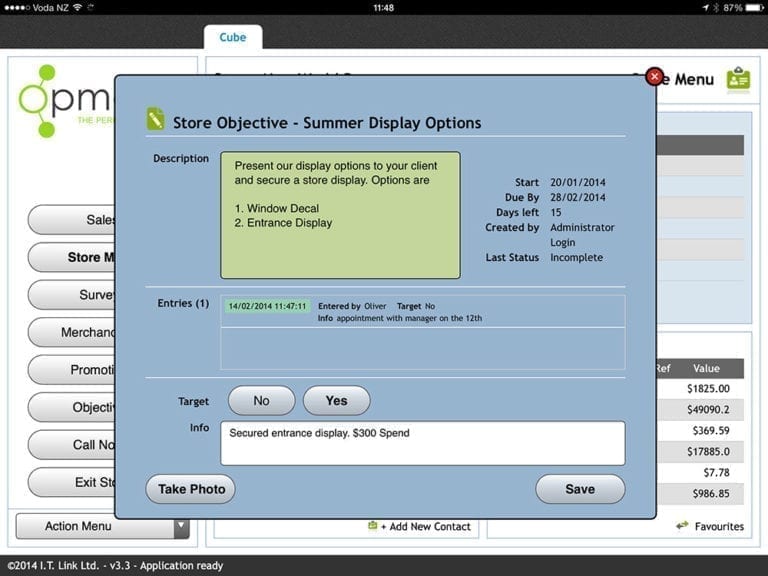Open the Merchandising sidebar button
Screen dimensions: 768x576
pyautogui.click(x=72, y=333)
